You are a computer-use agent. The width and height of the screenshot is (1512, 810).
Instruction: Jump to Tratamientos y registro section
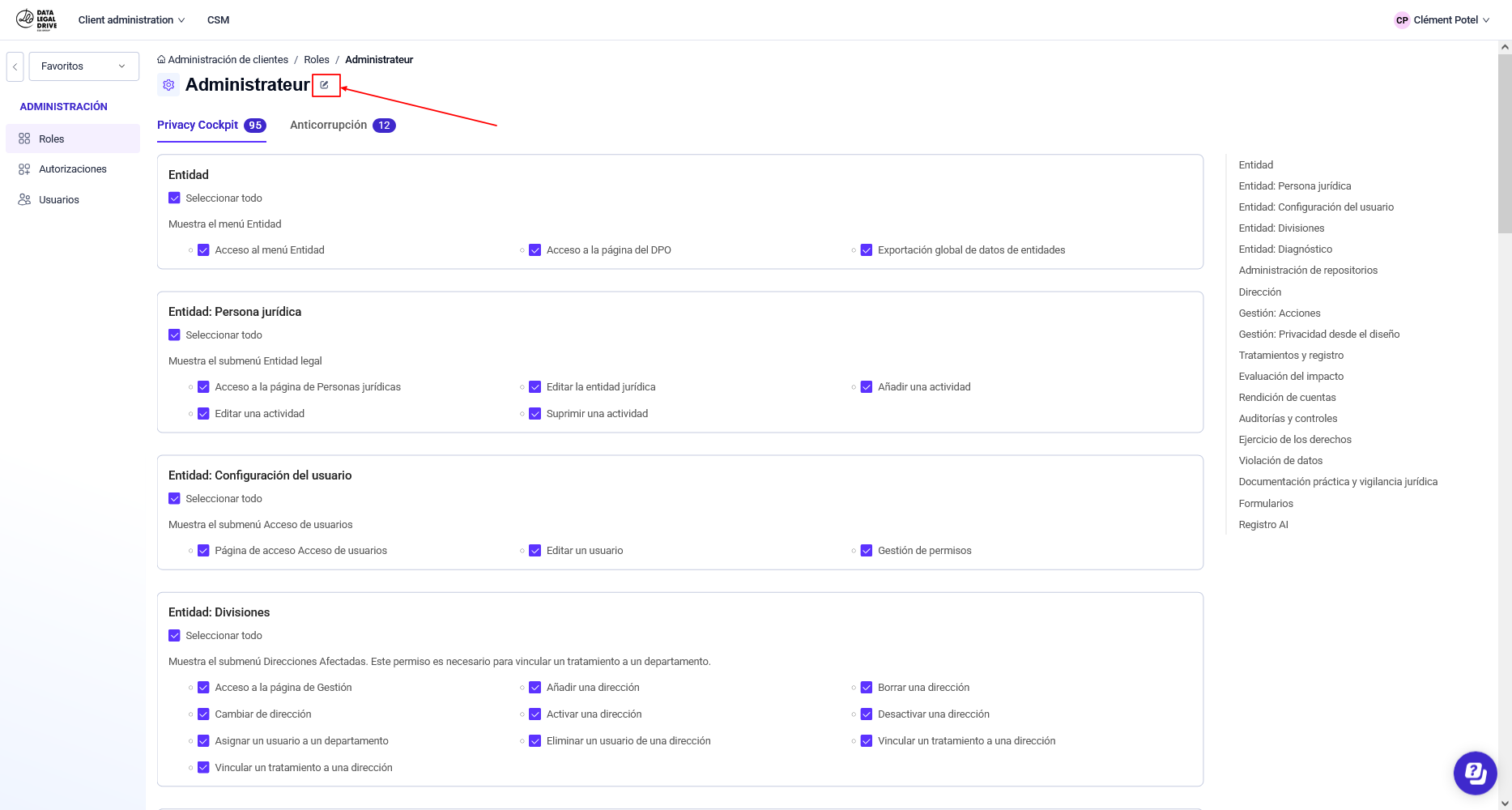tap(1291, 356)
